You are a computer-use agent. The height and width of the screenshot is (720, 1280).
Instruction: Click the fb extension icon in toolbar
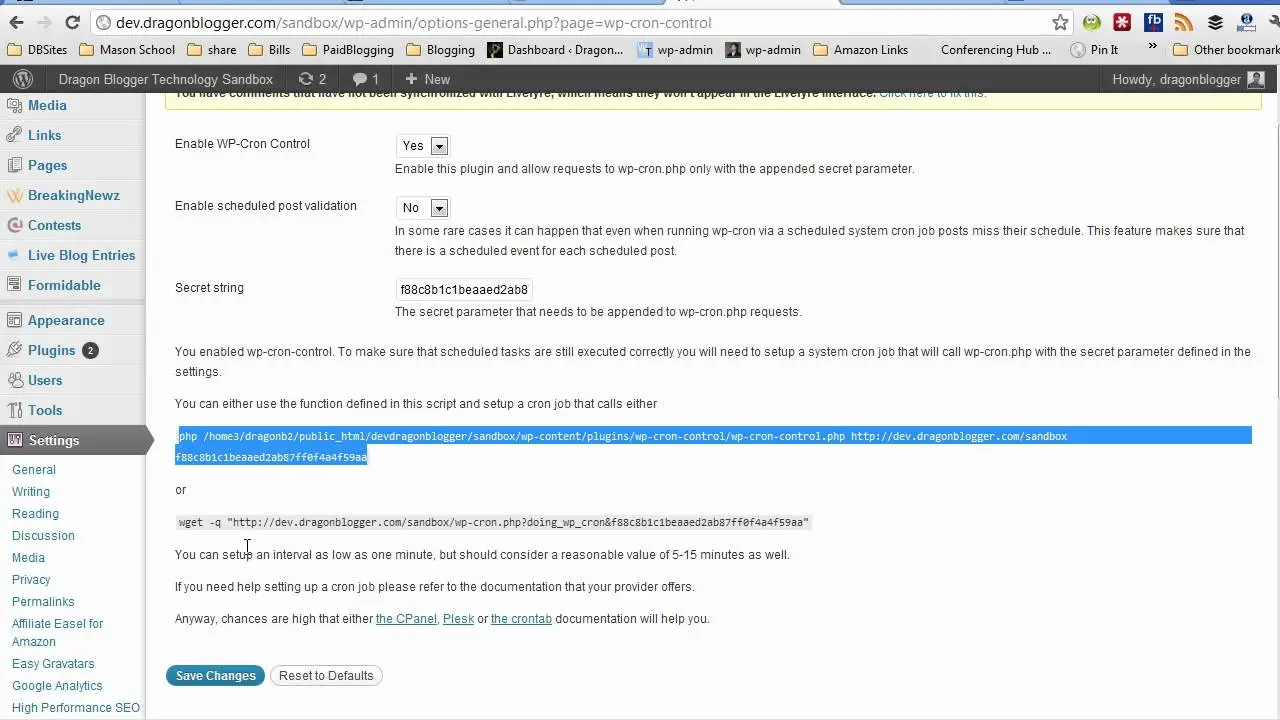coord(1153,22)
